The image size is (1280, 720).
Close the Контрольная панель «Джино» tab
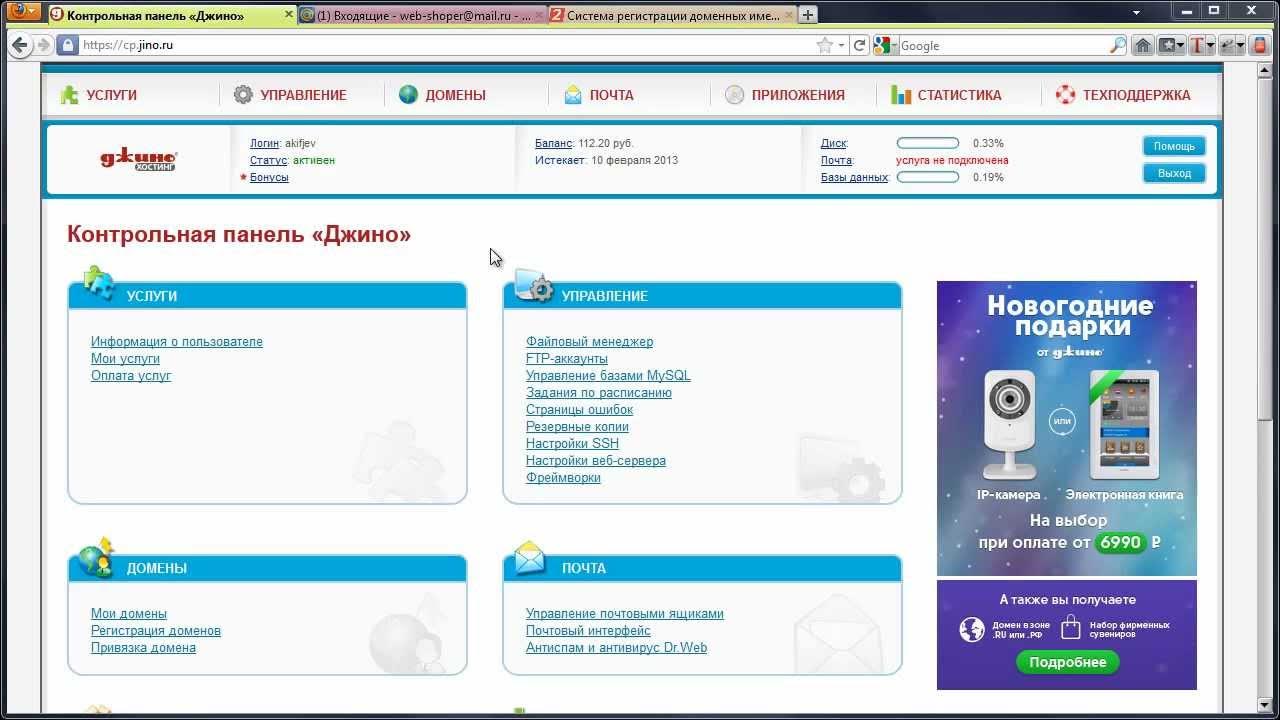289,15
